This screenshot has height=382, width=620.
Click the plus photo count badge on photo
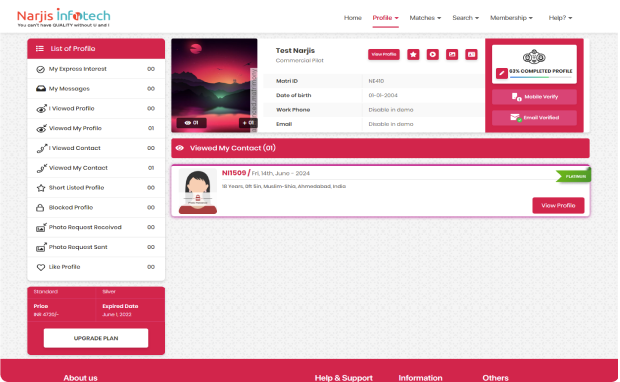tap(248, 123)
